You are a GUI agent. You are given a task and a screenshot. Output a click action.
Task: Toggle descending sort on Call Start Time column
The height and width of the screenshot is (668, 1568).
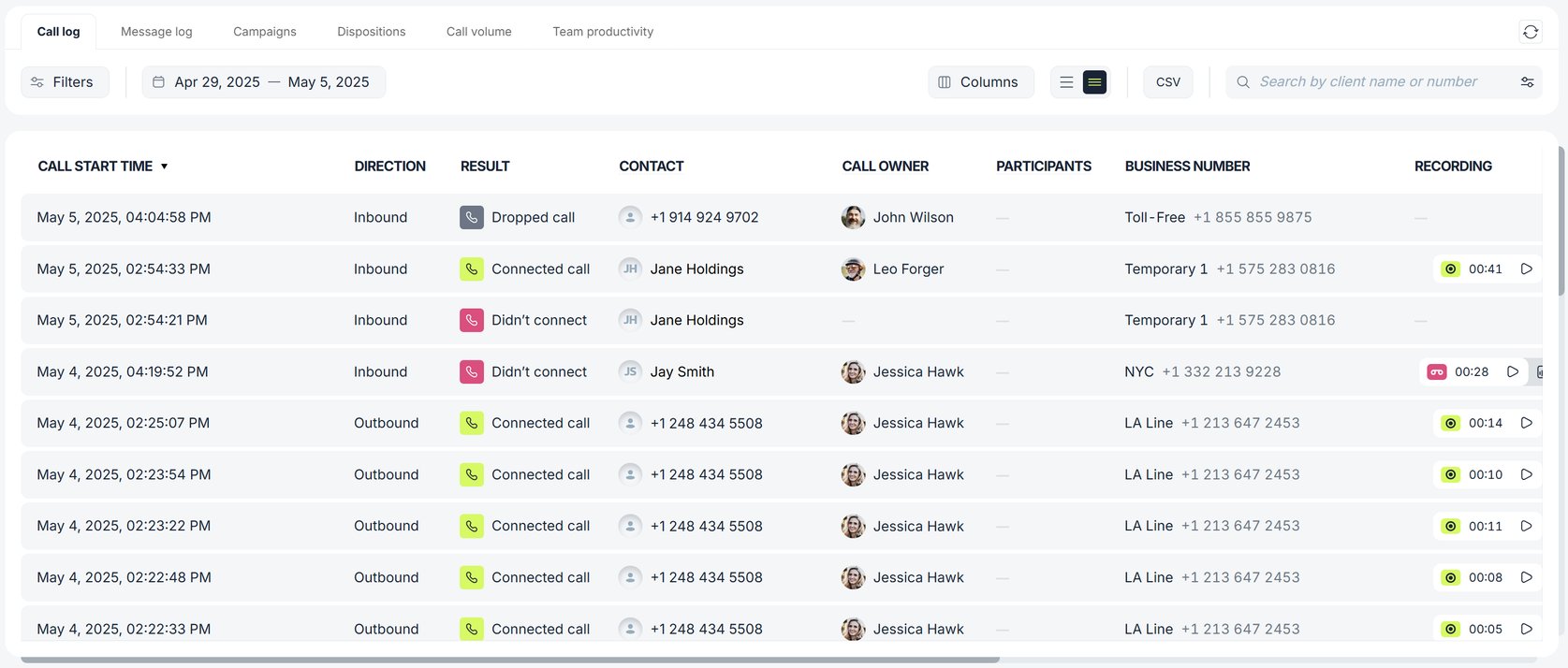[x=165, y=166]
